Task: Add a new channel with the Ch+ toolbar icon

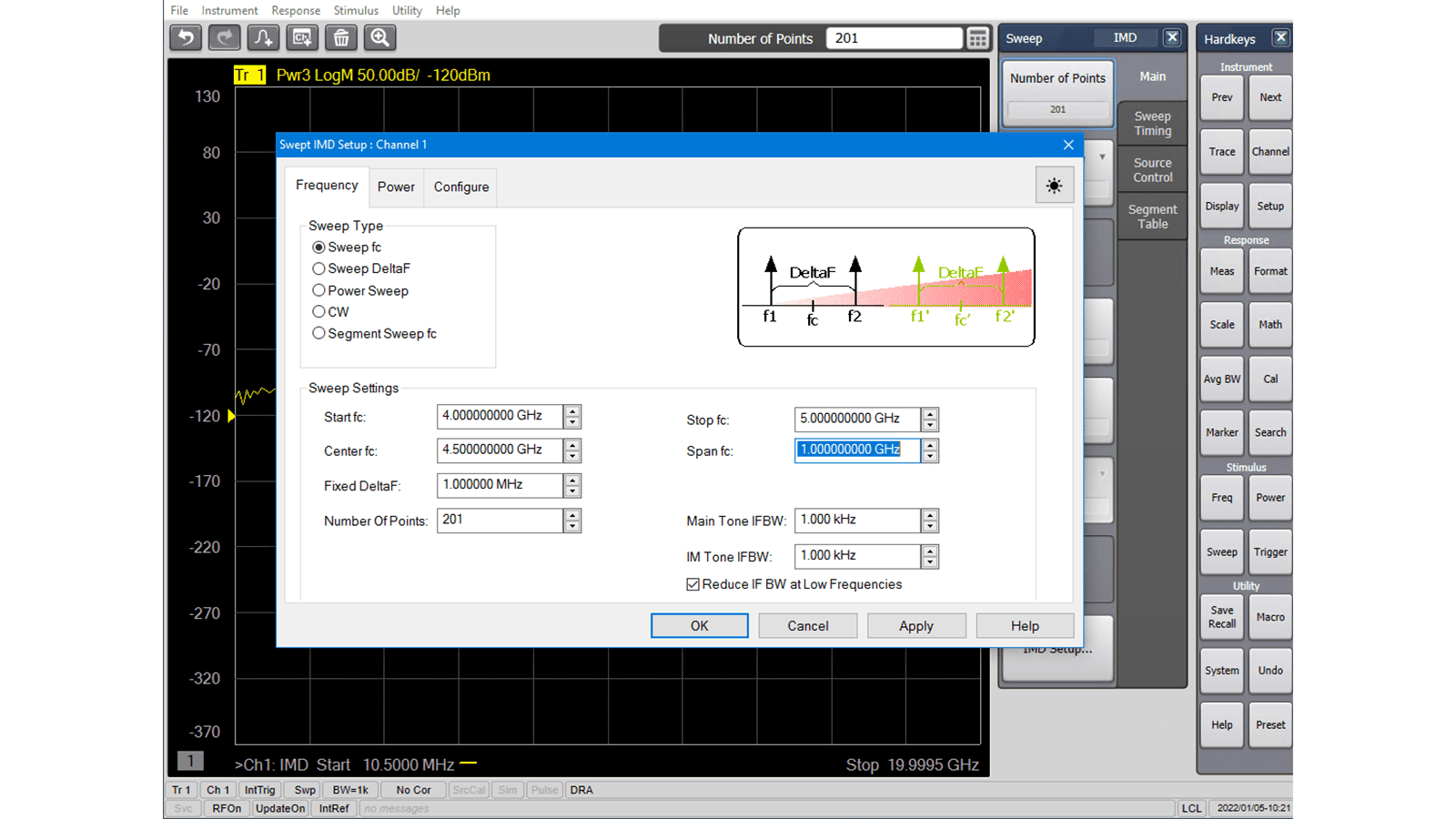Action: pyautogui.click(x=301, y=37)
